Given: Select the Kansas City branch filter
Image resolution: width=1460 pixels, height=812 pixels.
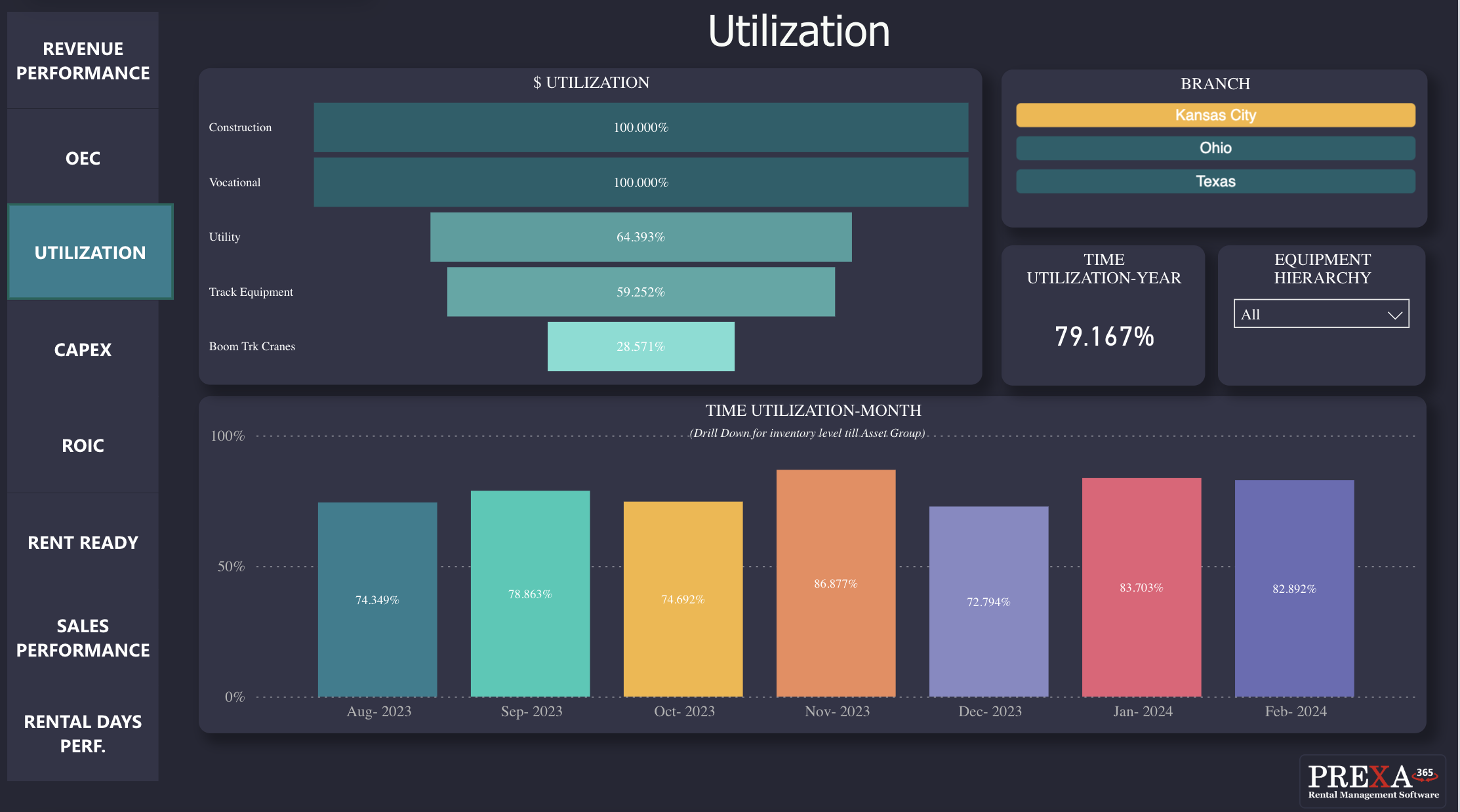Looking at the screenshot, I should click(x=1215, y=115).
